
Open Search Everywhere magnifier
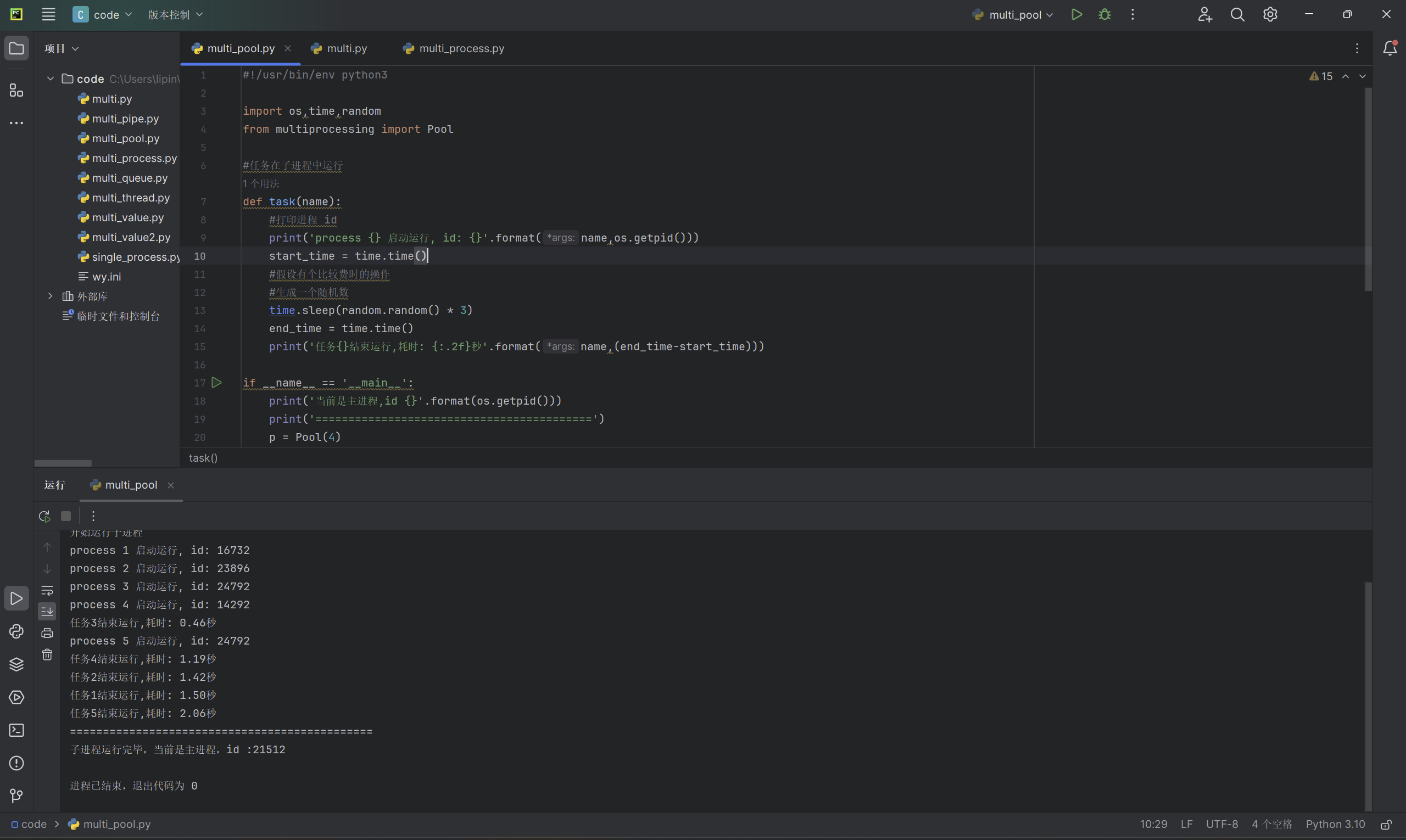pos(1237,15)
